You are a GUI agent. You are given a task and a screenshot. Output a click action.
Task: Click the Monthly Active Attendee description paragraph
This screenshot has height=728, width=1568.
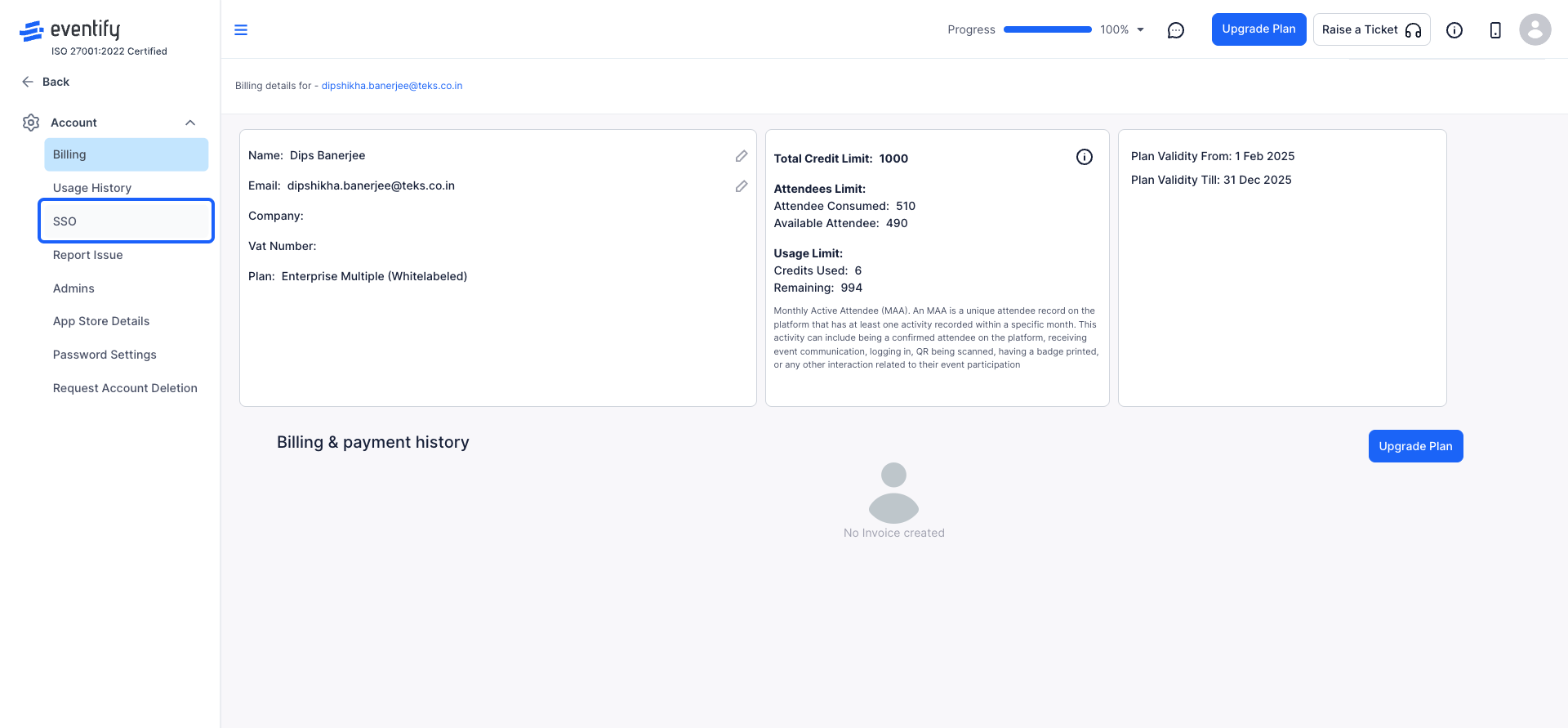coord(936,337)
